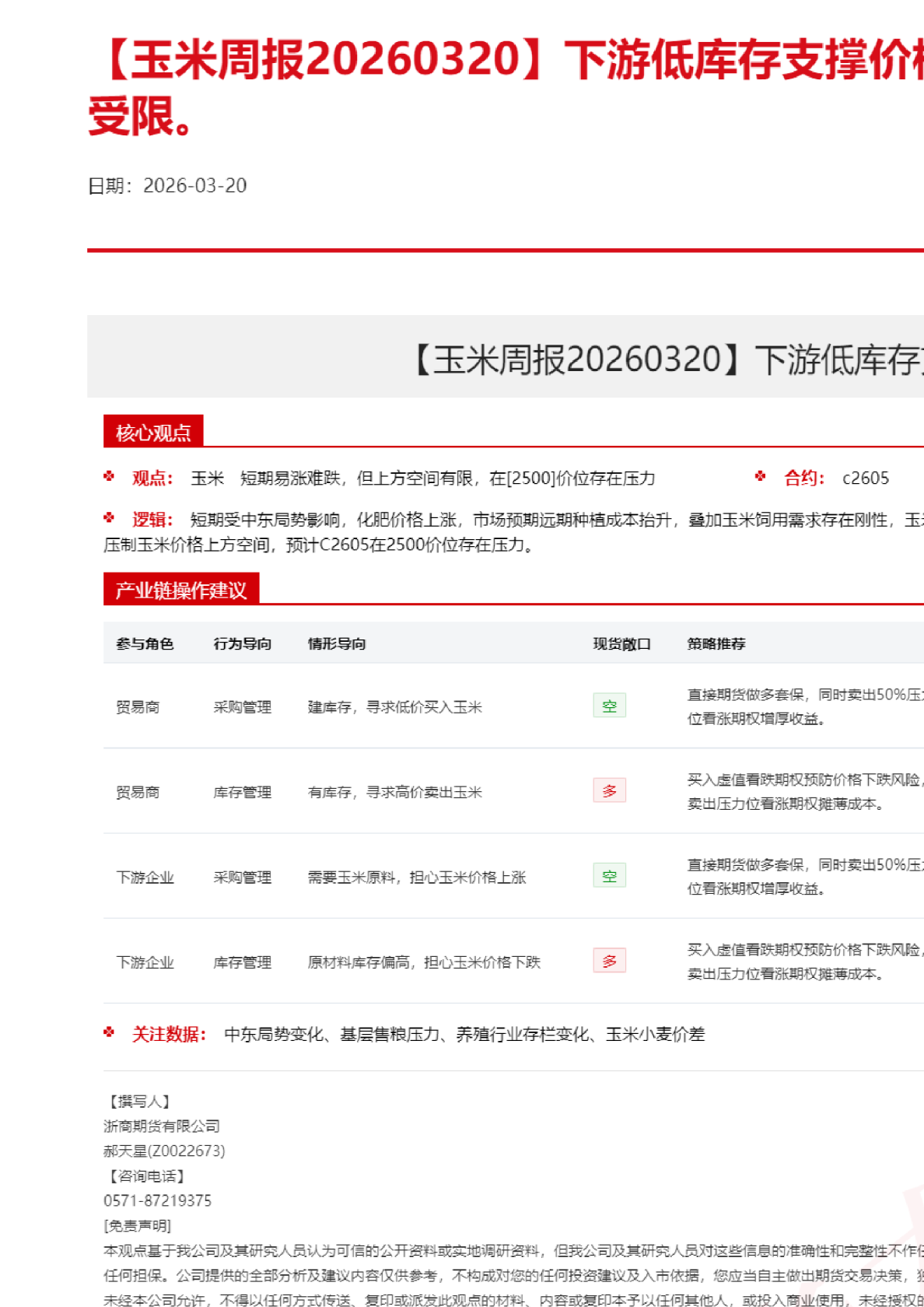Click the red bullet icon beside 关注数据
This screenshot has width=924, height=1307.
click(x=109, y=1032)
